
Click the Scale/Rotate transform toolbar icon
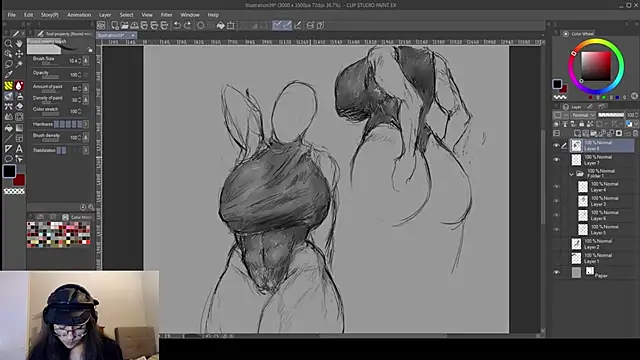231,25
